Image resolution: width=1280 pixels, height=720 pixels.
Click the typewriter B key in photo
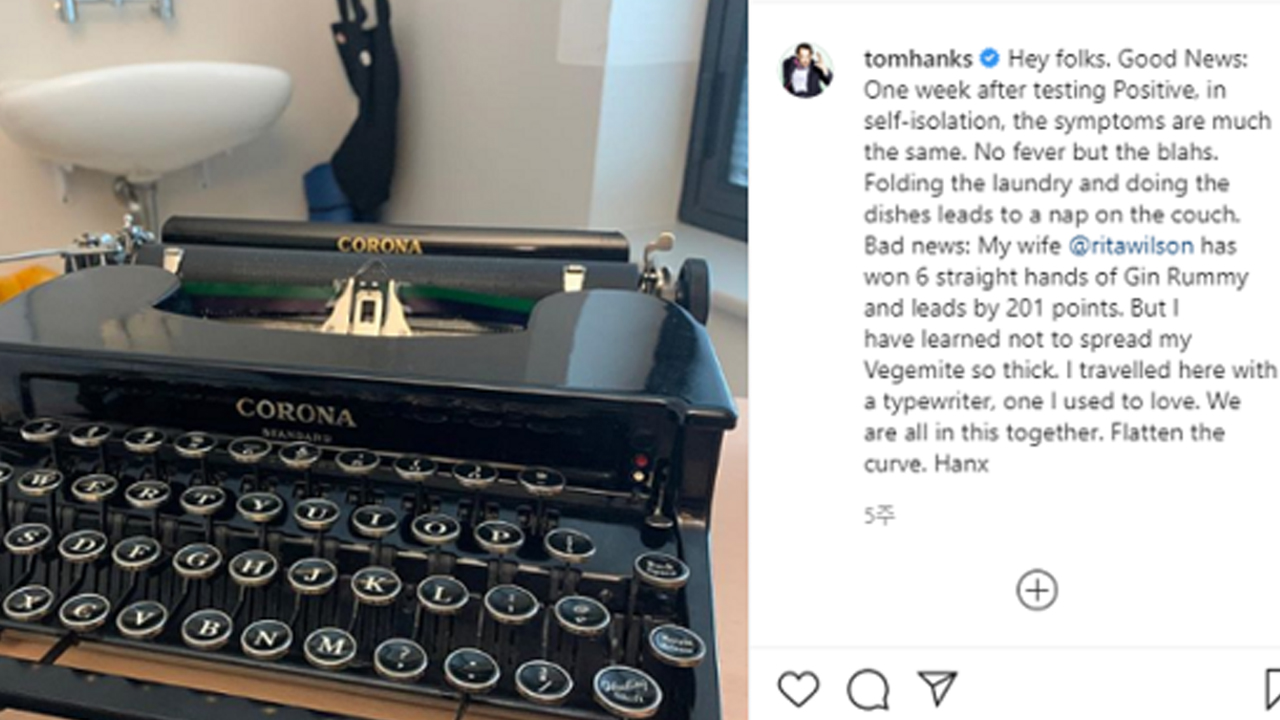(x=207, y=626)
